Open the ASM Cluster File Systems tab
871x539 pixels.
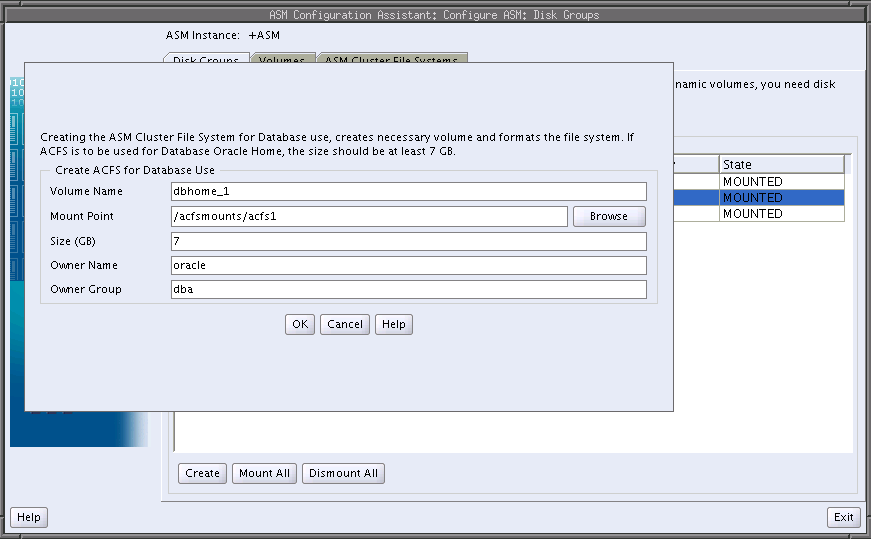[x=392, y=58]
